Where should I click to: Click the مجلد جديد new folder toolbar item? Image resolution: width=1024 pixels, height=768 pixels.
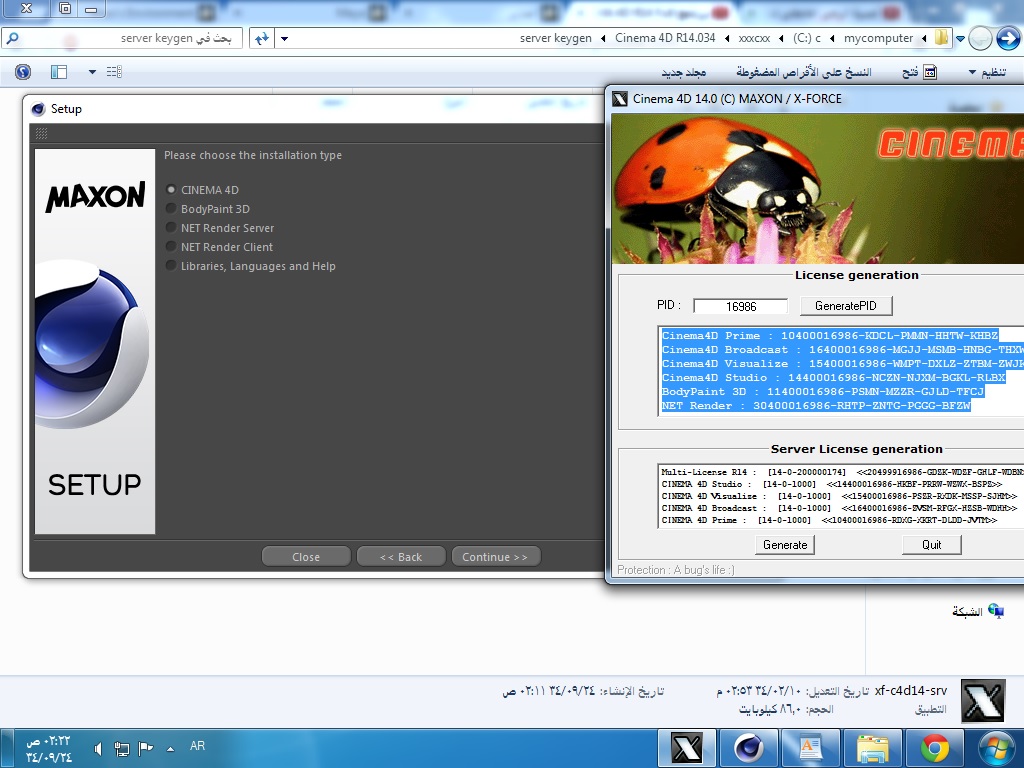pyautogui.click(x=684, y=72)
